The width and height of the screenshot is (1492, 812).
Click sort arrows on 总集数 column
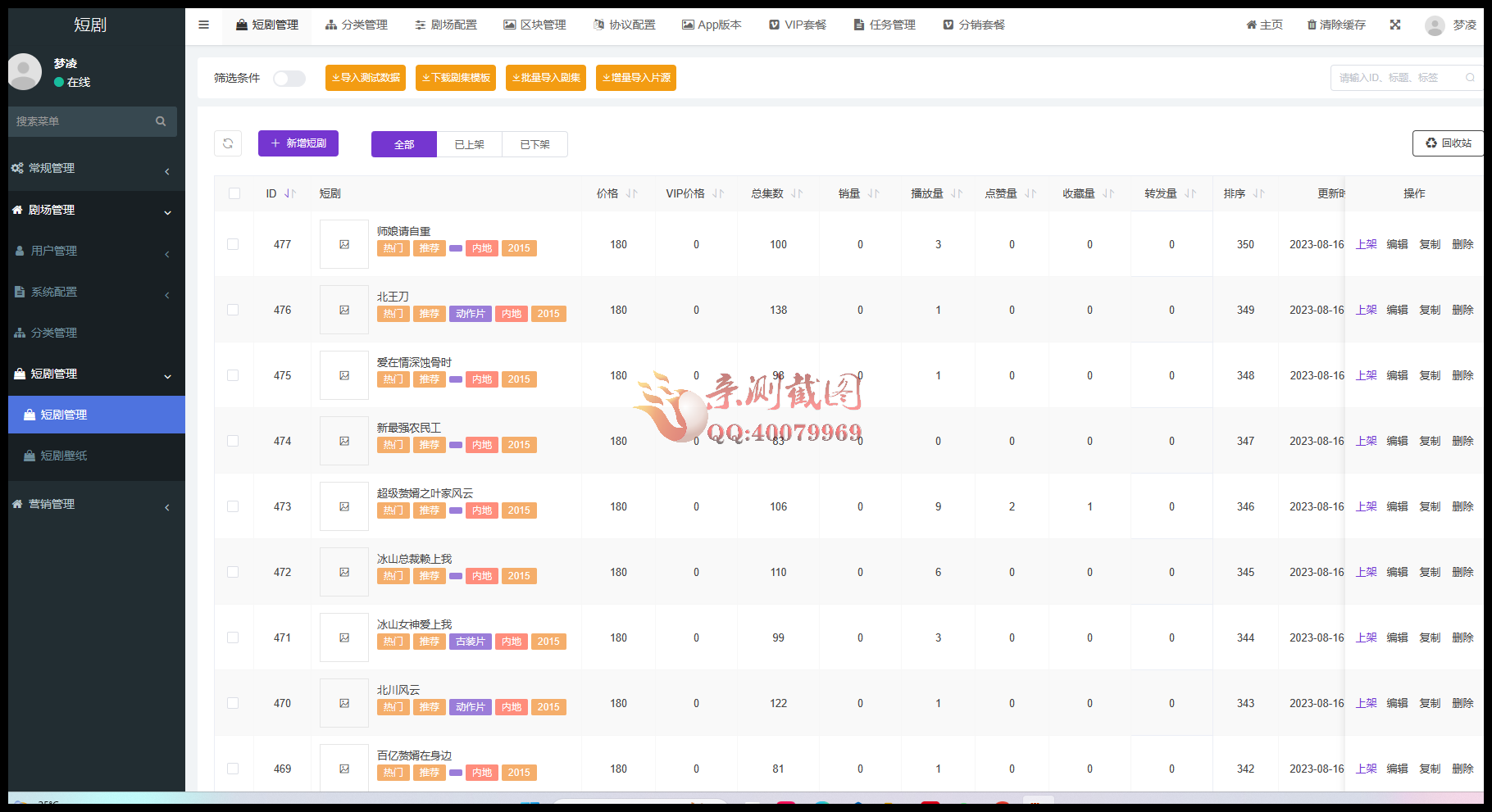797,193
